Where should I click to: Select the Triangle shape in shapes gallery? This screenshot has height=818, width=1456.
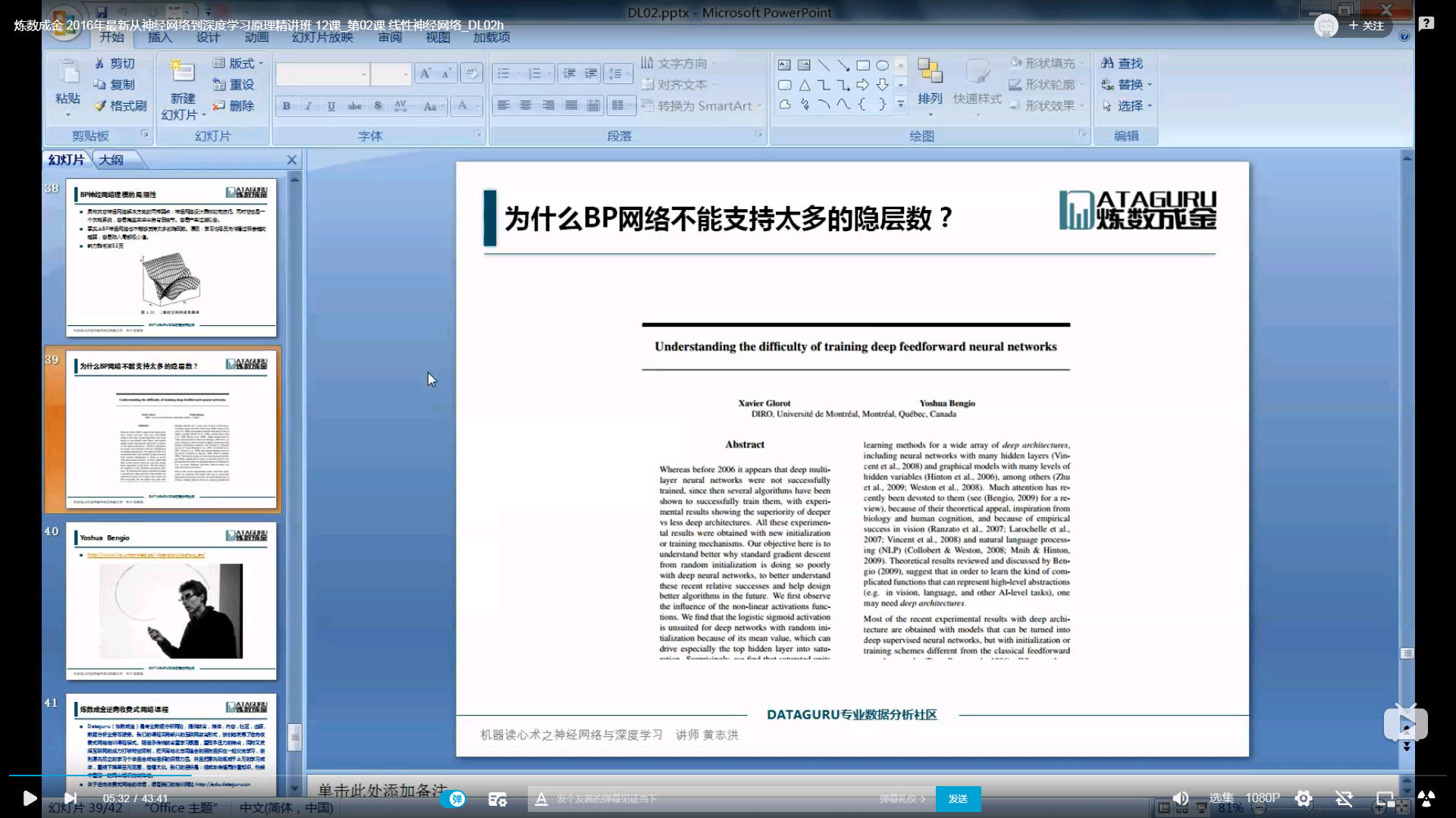pos(804,85)
